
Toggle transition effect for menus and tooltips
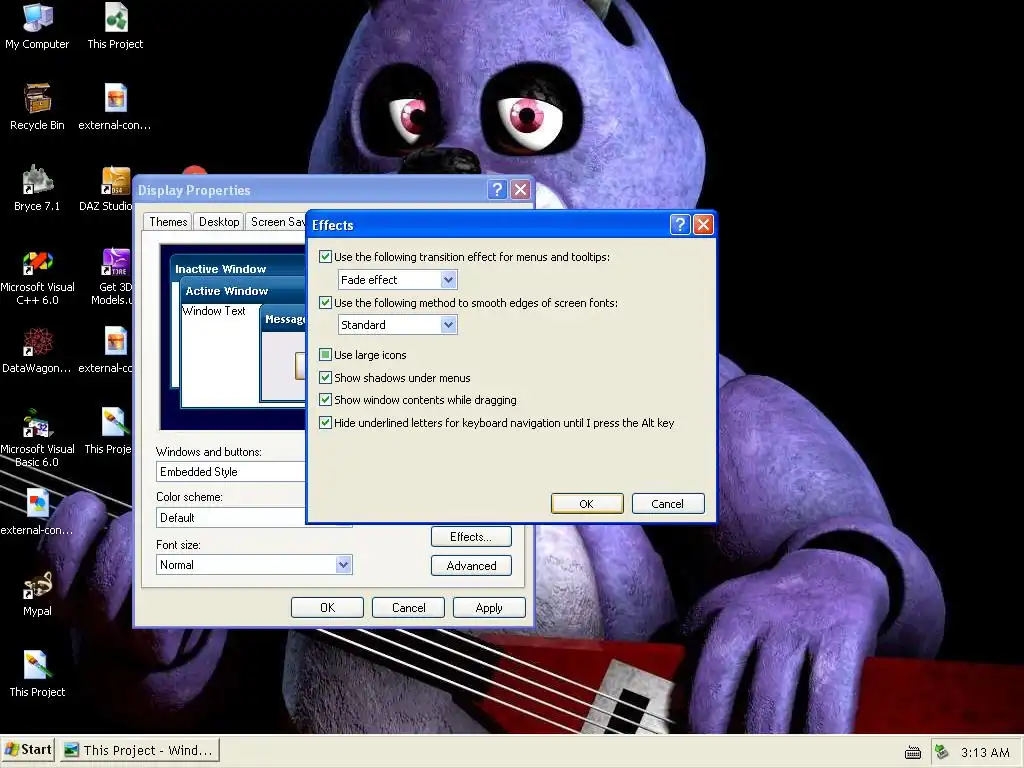click(x=325, y=257)
